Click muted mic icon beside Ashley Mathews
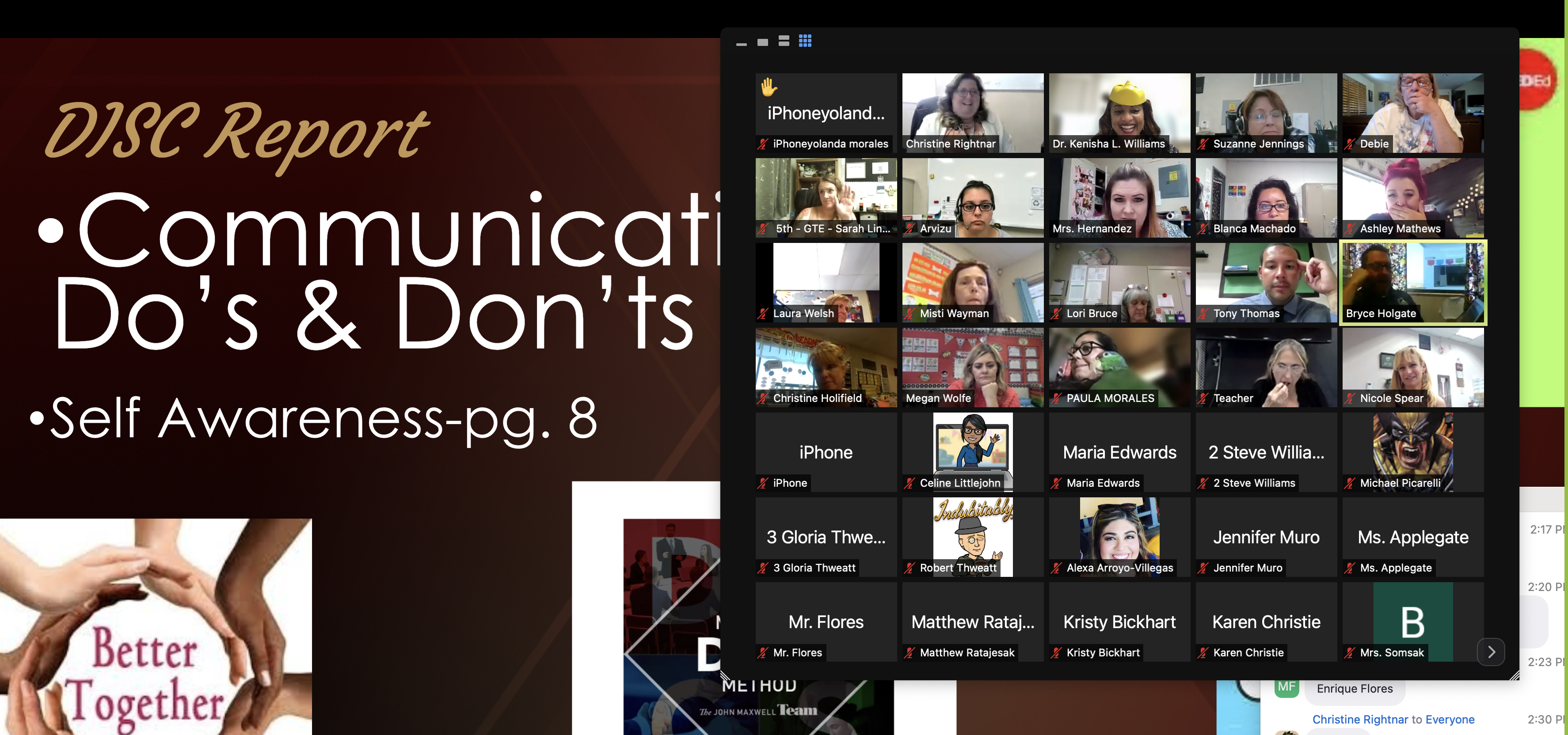Viewport: 1568px width, 735px height. (x=1350, y=229)
